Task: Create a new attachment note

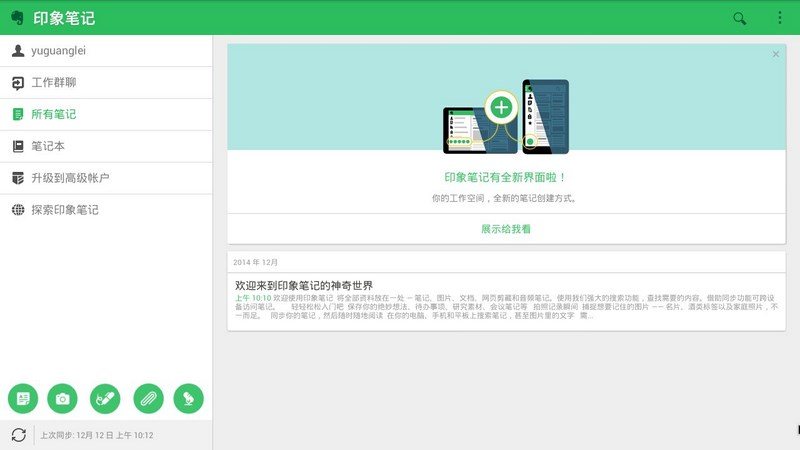Action: pos(148,398)
